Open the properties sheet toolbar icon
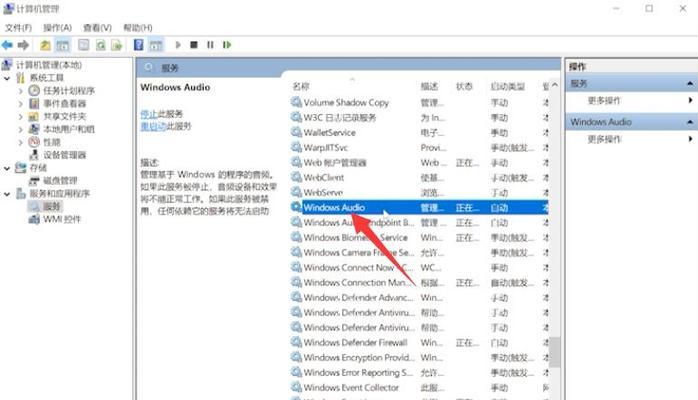698x400 pixels. [83, 45]
